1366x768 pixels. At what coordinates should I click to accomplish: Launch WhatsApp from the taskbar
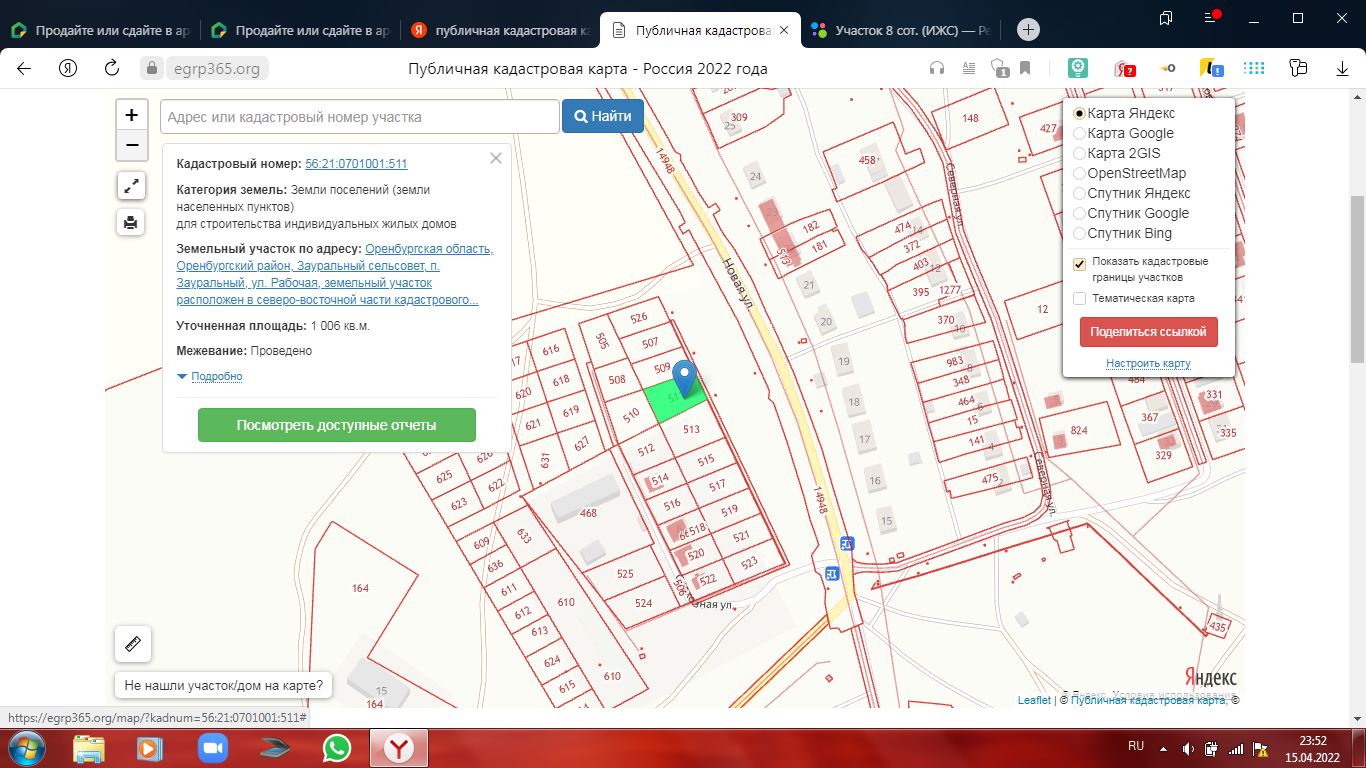[x=337, y=748]
